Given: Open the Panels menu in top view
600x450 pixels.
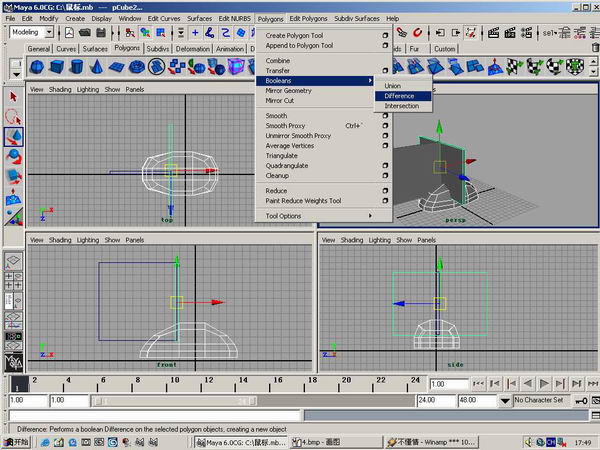Looking at the screenshot, I should coord(135,90).
